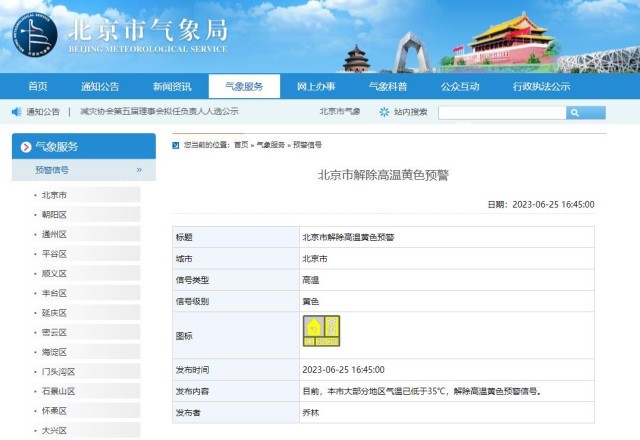Click the arrow icon in 气象服务 sidebar header
The width and height of the screenshot is (640, 440).
[25, 147]
